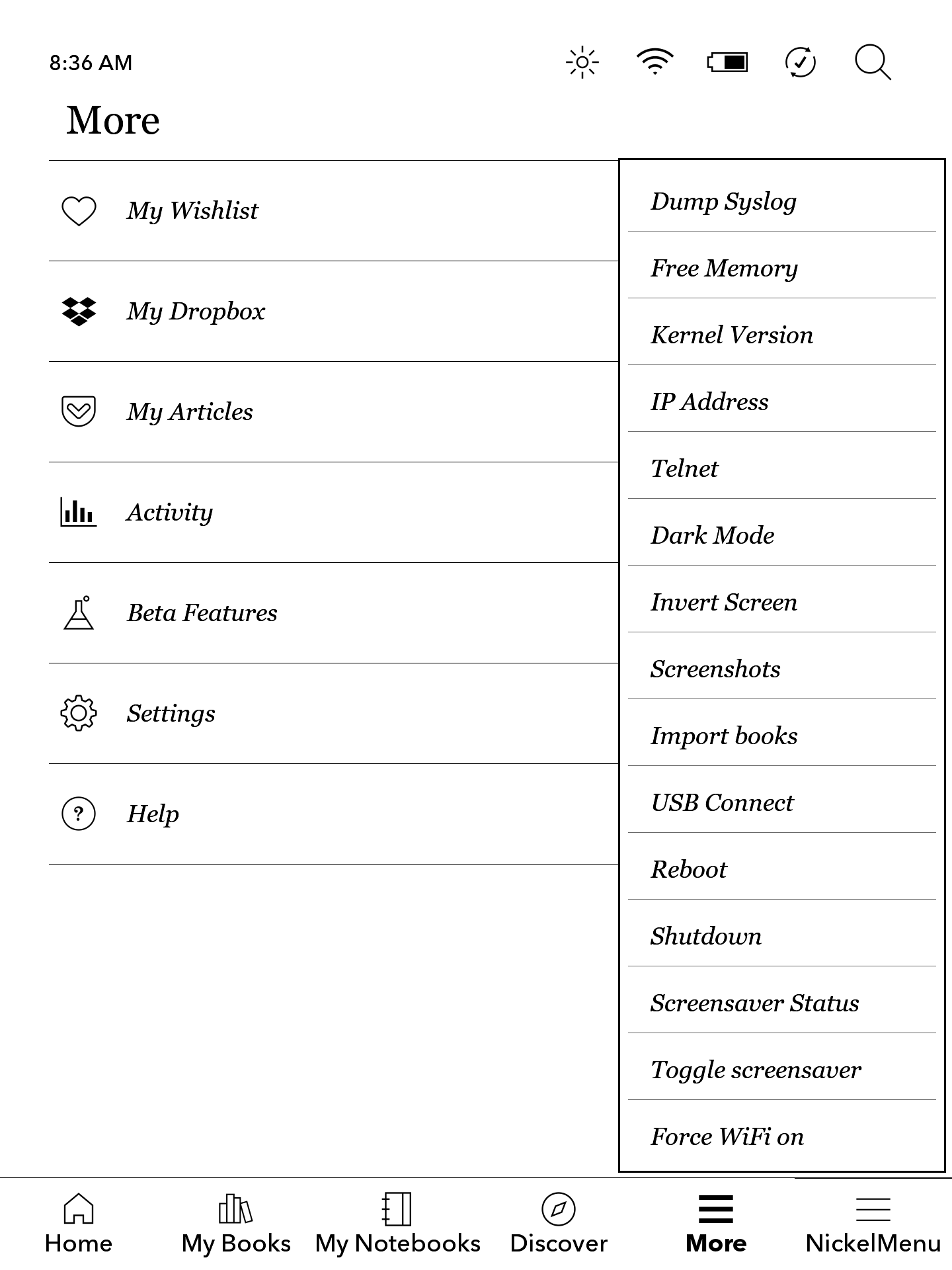Select Toggle screensaver entry

(x=756, y=1070)
